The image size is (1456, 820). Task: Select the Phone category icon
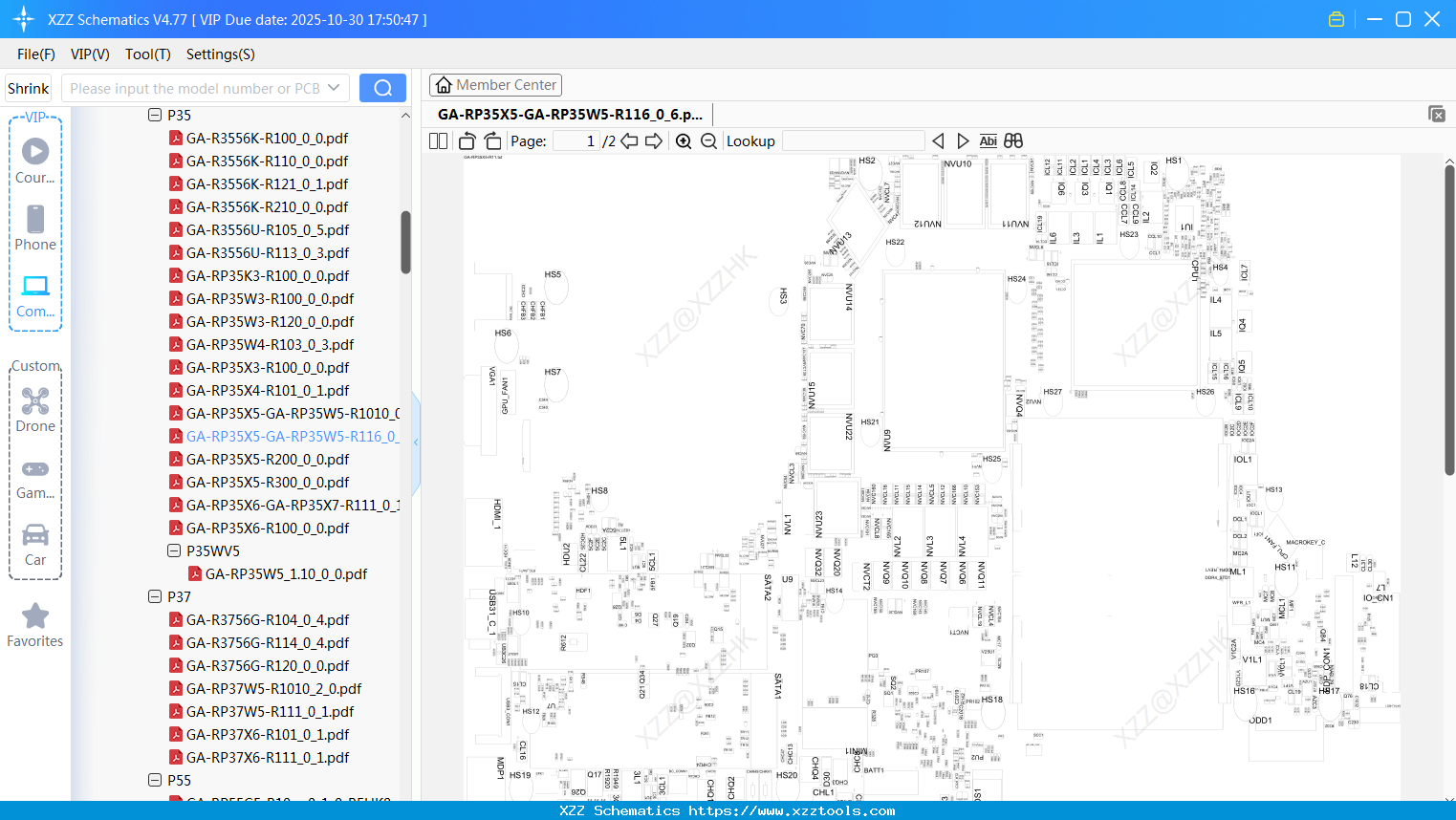[x=35, y=227]
